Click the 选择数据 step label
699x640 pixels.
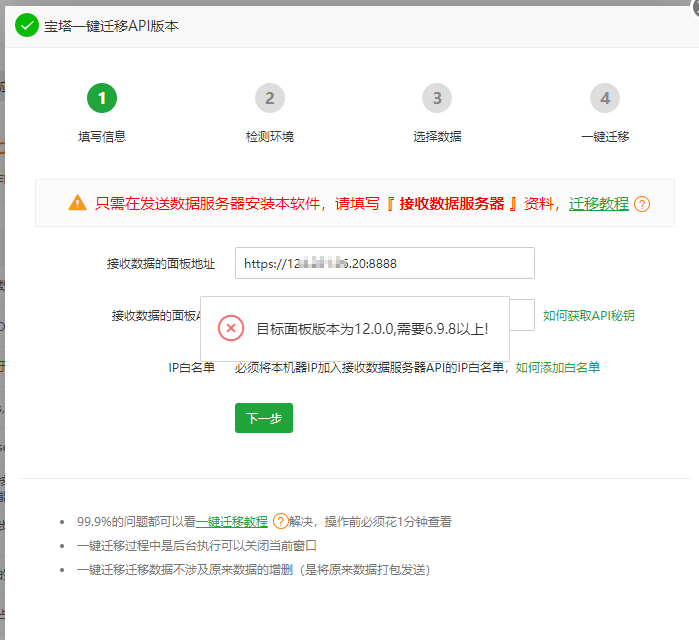437,136
